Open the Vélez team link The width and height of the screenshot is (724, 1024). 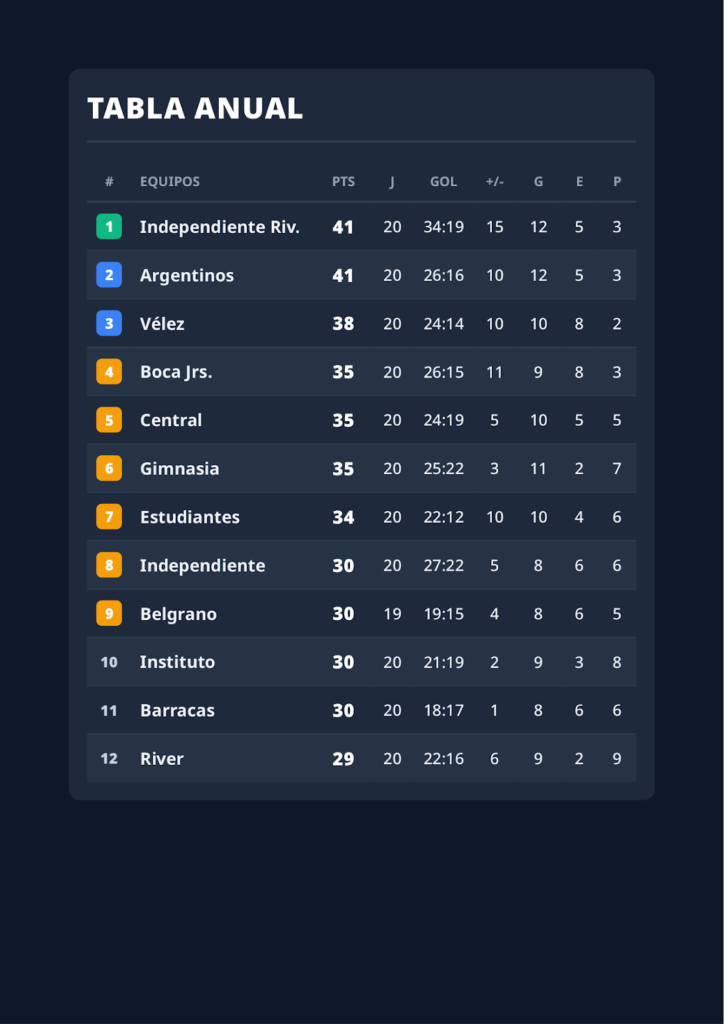[x=163, y=323]
